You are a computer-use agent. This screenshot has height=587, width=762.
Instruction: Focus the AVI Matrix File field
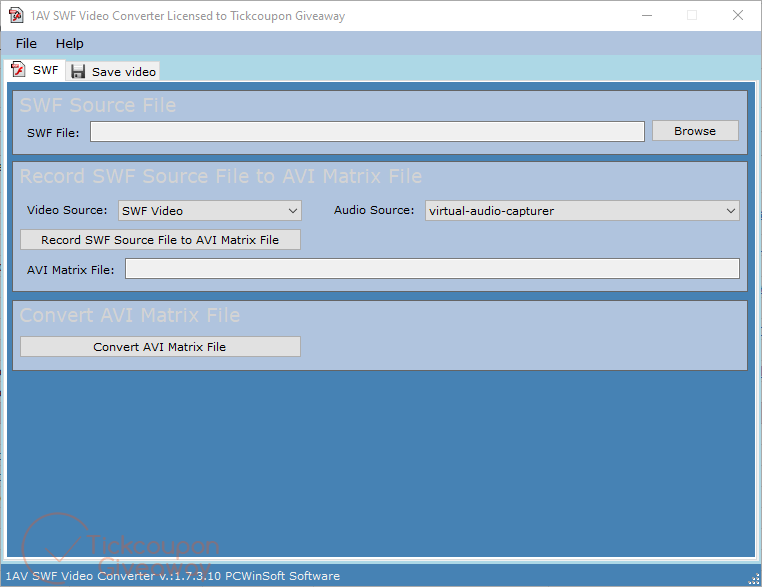click(x=433, y=269)
